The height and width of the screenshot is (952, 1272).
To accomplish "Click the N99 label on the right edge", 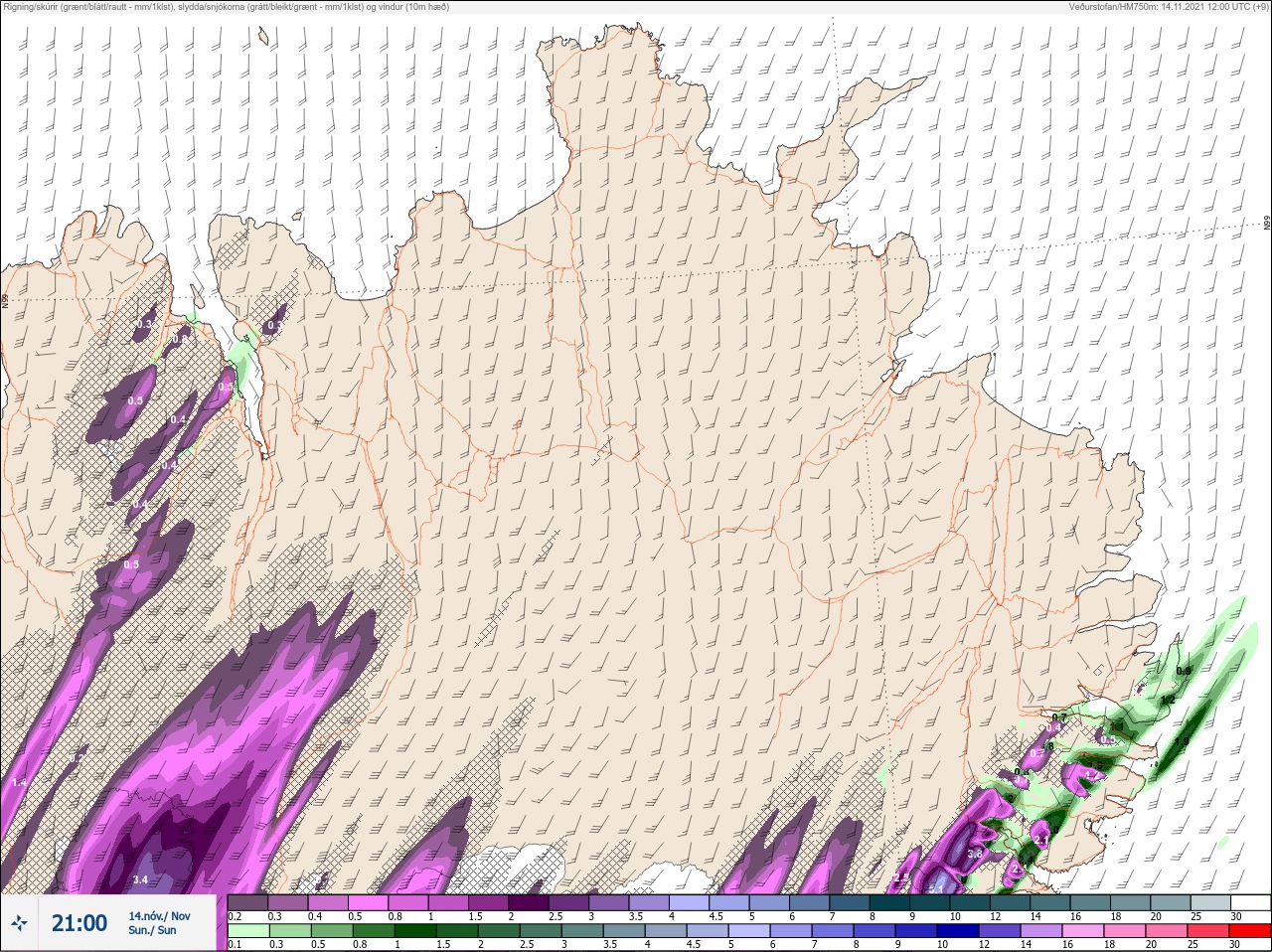I will (x=1267, y=223).
